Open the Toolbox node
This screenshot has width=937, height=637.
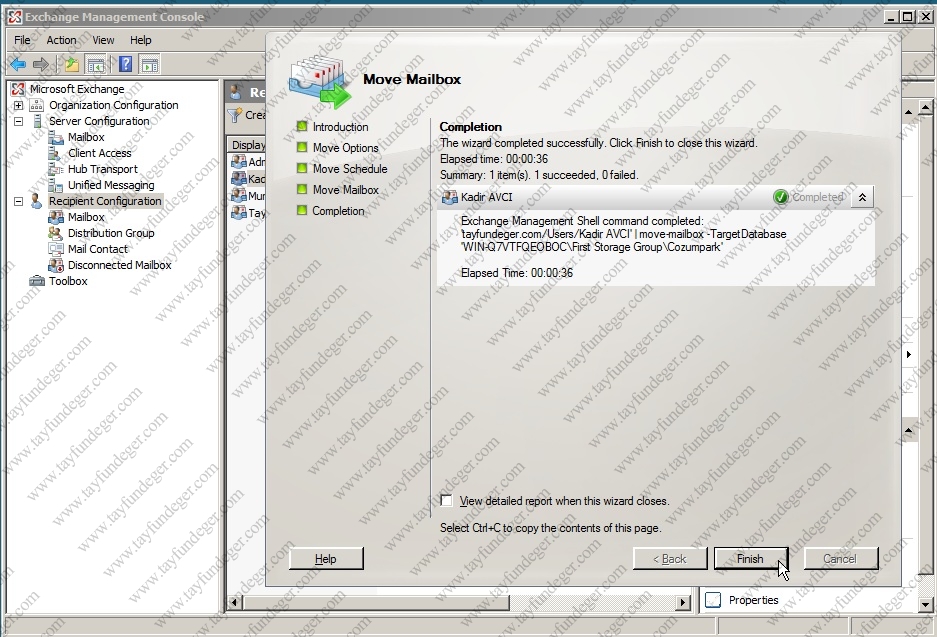click(x=68, y=281)
